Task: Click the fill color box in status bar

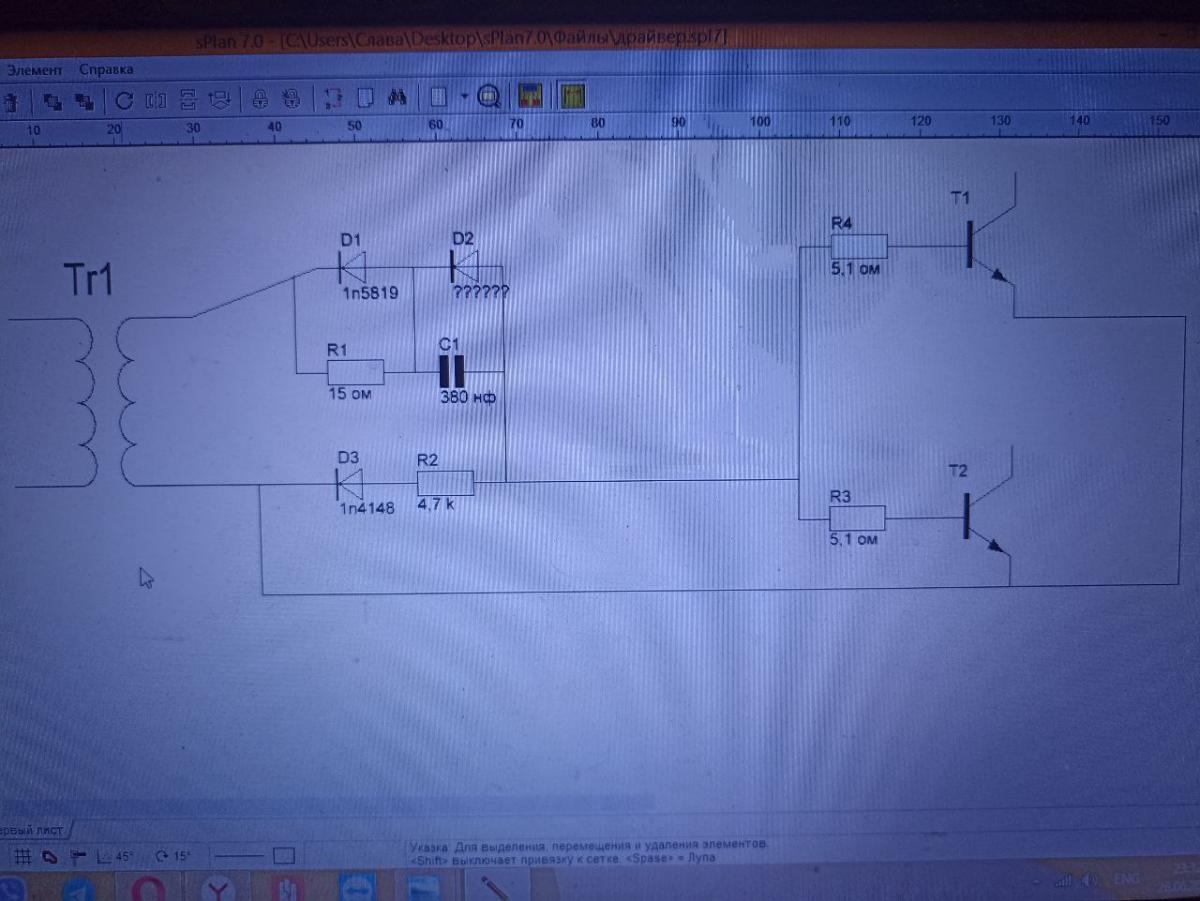Action: pyautogui.click(x=285, y=857)
